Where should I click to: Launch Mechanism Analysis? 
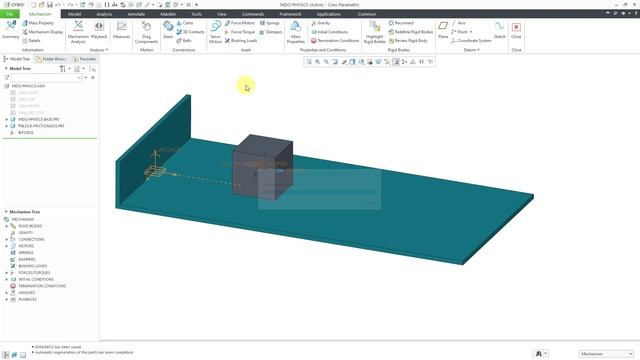pyautogui.click(x=78, y=31)
